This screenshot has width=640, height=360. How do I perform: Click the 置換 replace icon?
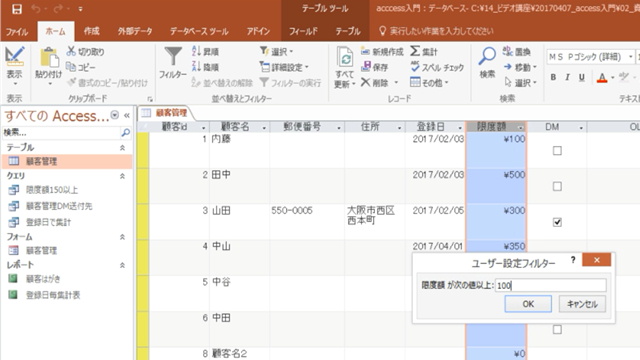tap(508, 51)
